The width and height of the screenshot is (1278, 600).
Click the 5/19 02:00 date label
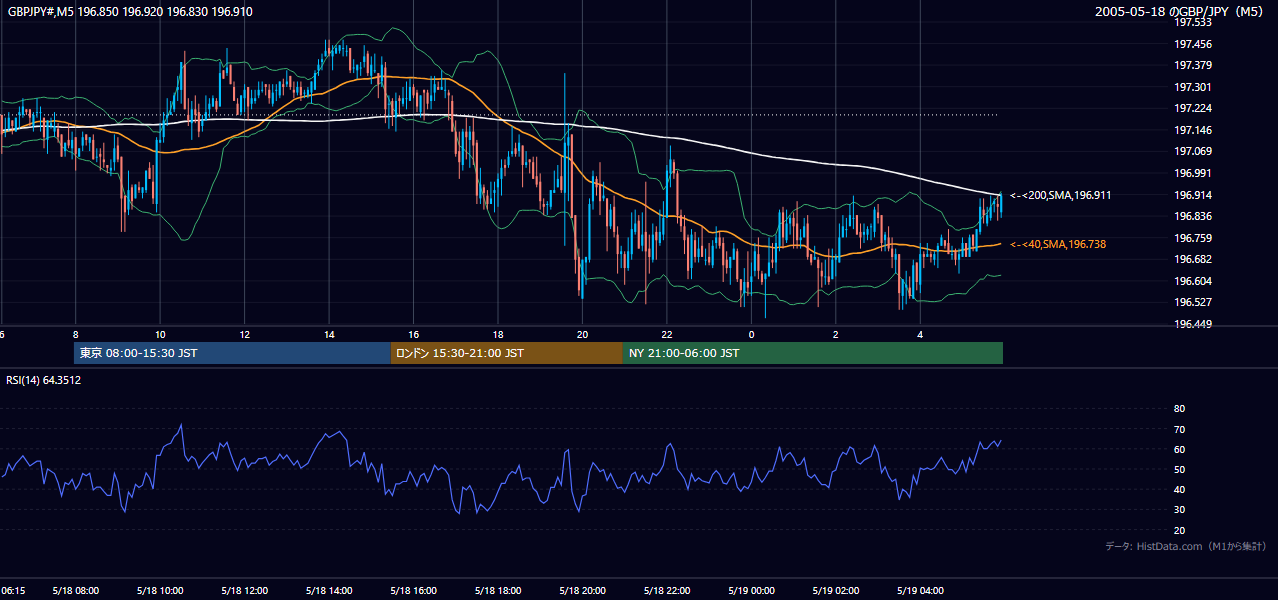[x=836, y=591]
